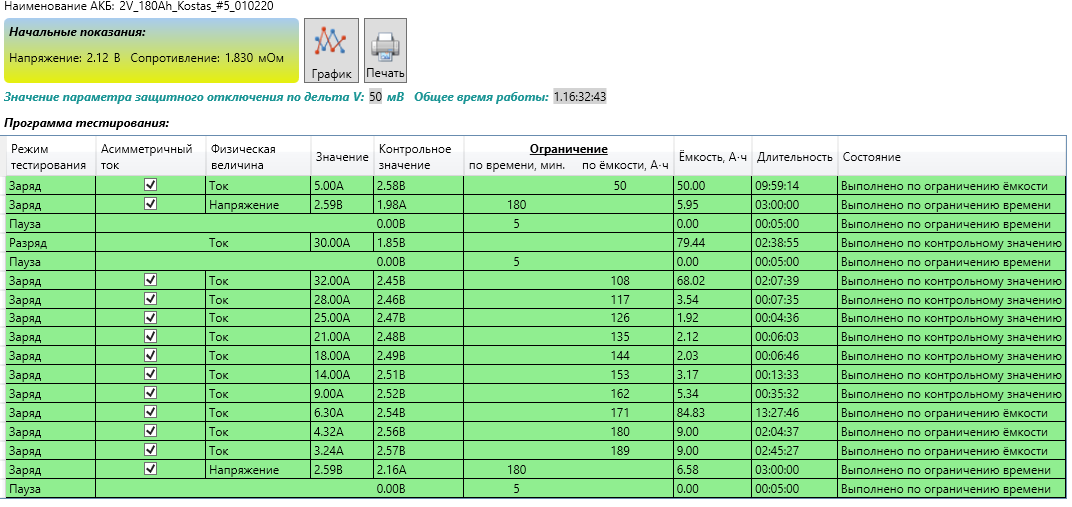Click the Напряжение 2.12 В reading

point(65,58)
